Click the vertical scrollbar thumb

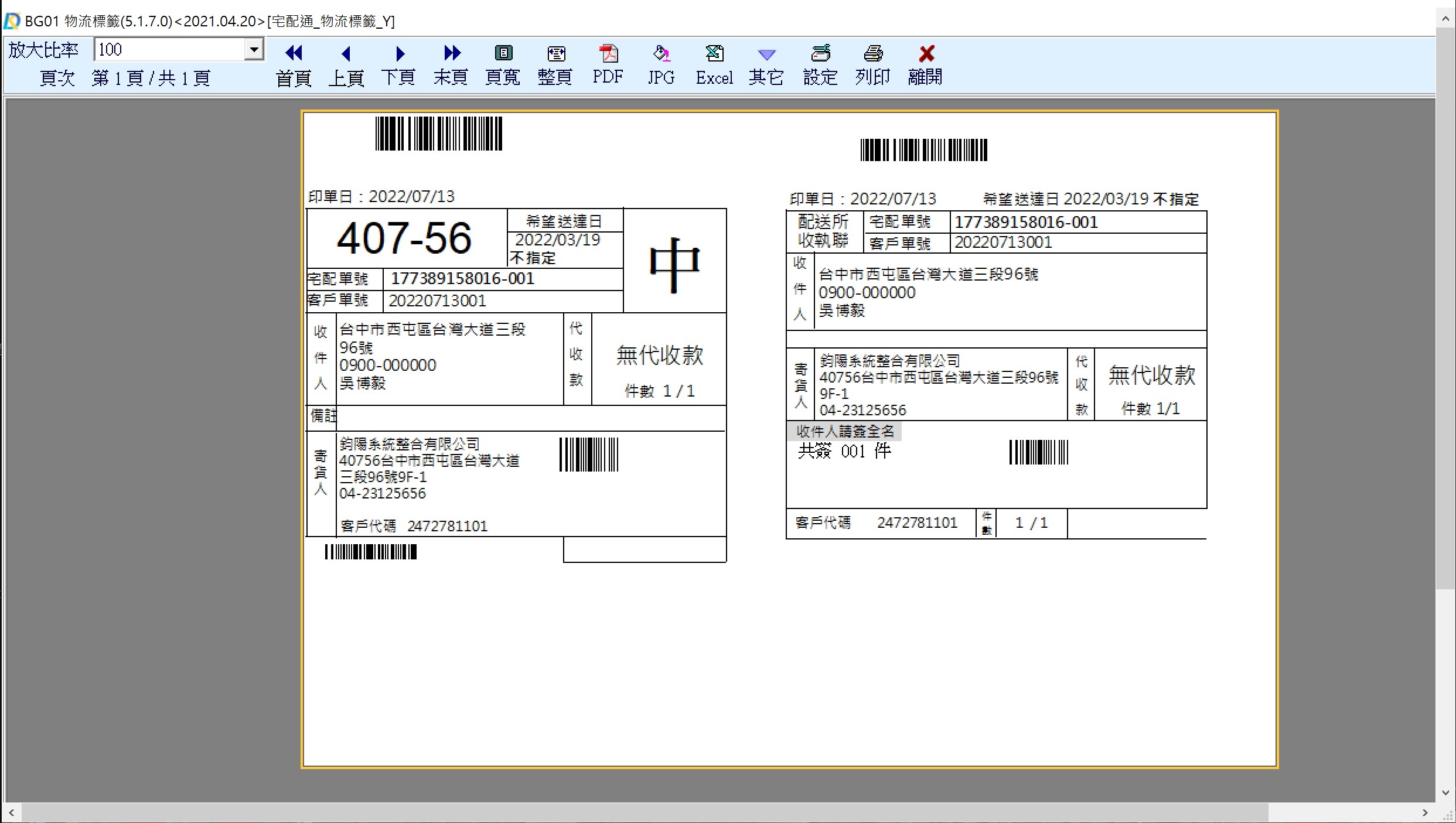pyautogui.click(x=1445, y=308)
